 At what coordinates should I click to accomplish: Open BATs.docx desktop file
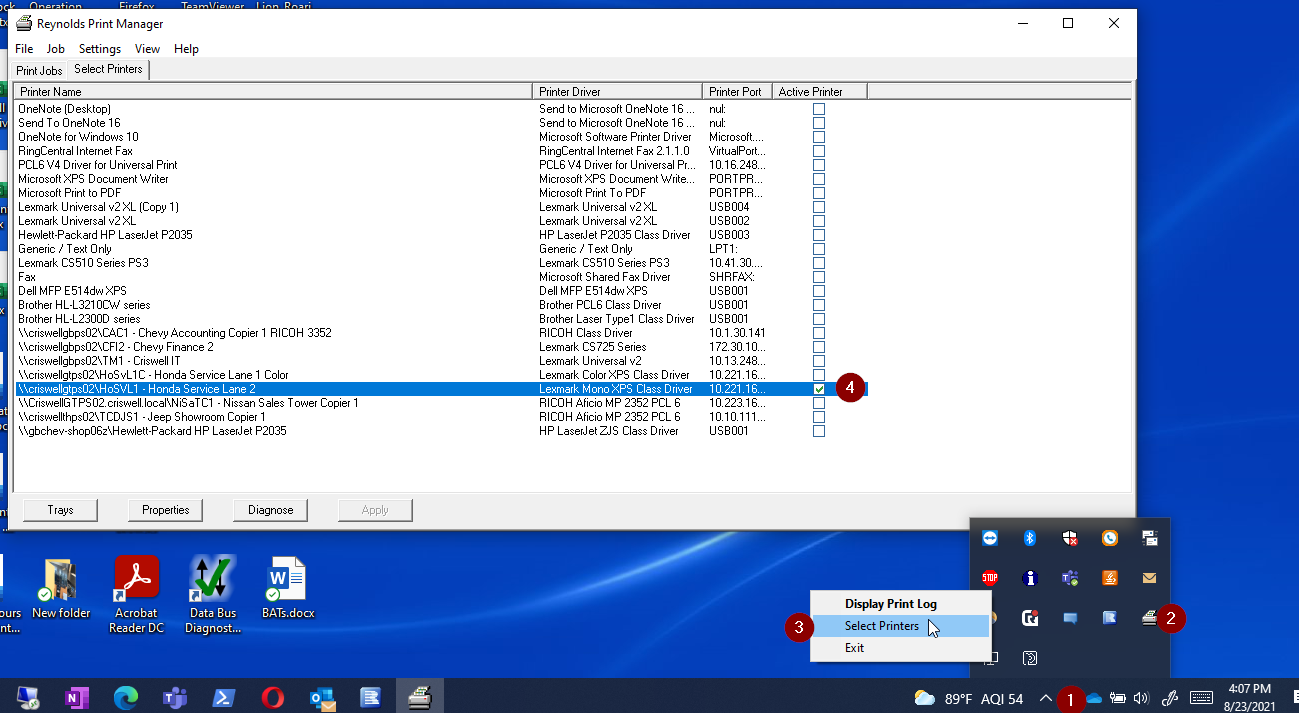coord(288,588)
